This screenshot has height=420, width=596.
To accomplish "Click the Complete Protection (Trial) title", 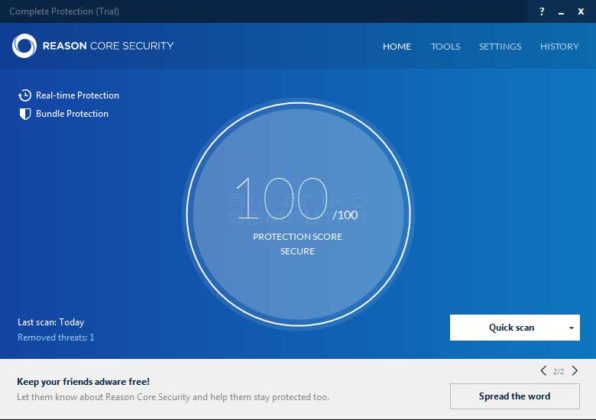I will 64,11.
